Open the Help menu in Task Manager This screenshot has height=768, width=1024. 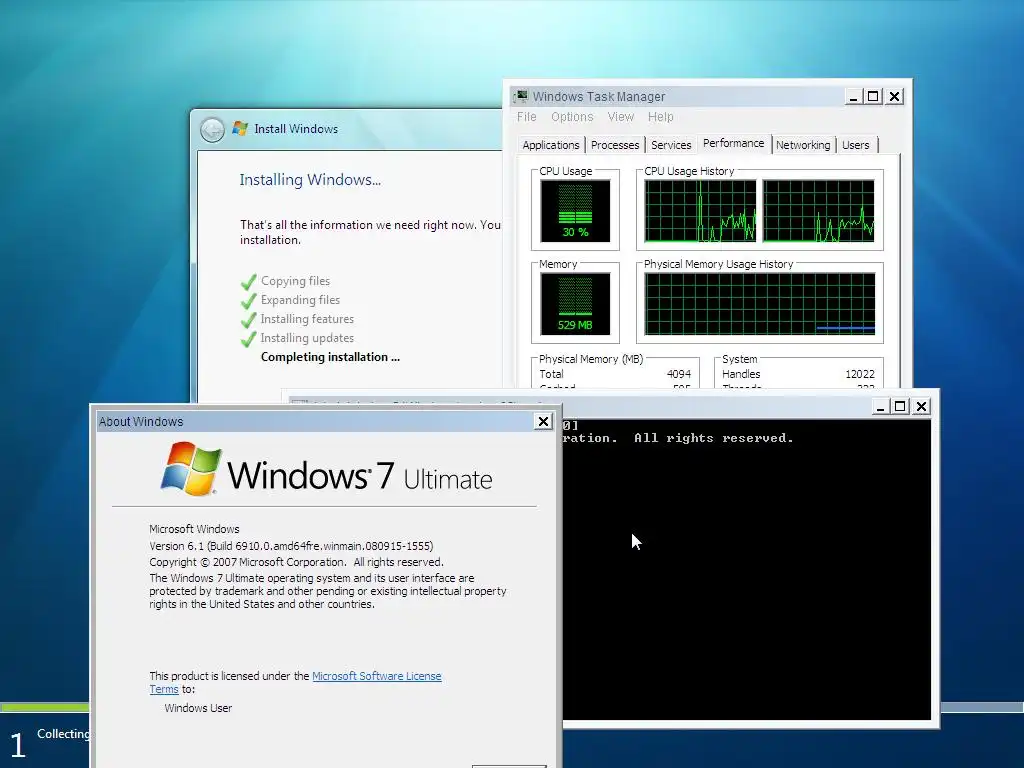(x=660, y=117)
